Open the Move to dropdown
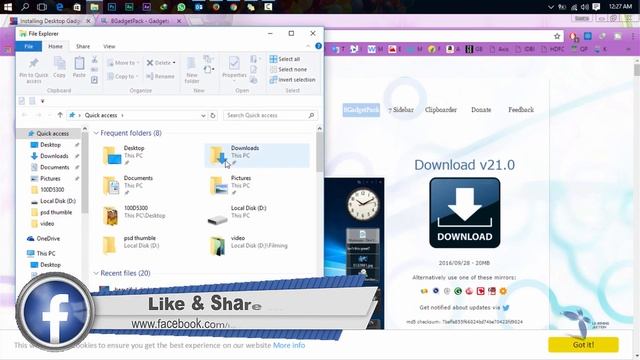Image resolution: width=640 pixels, height=360 pixels. point(123,63)
